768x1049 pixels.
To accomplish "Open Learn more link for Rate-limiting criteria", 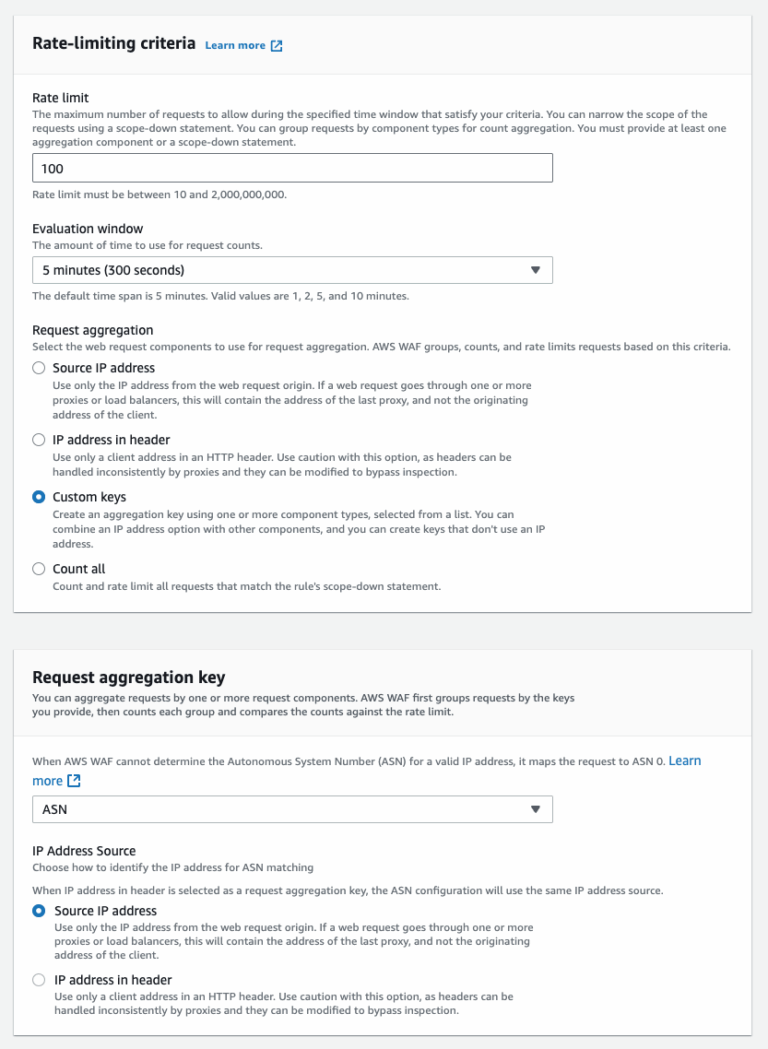I will point(235,44).
